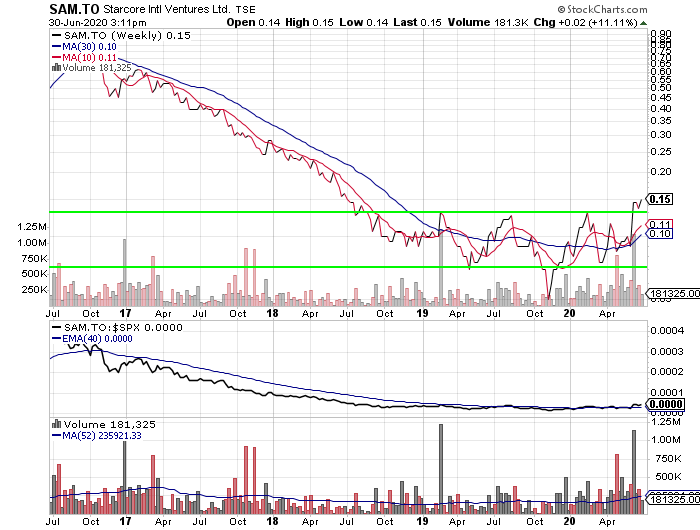Click Volume 181,325 legend in price panel
This screenshot has width=700, height=530.
click(x=96, y=68)
